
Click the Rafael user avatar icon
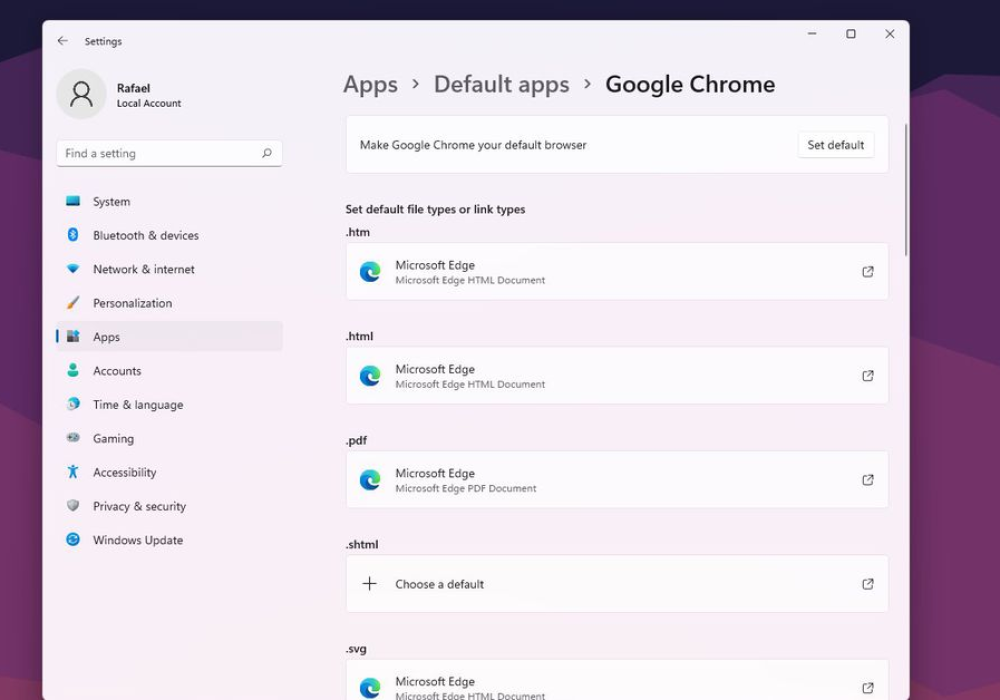(81, 94)
